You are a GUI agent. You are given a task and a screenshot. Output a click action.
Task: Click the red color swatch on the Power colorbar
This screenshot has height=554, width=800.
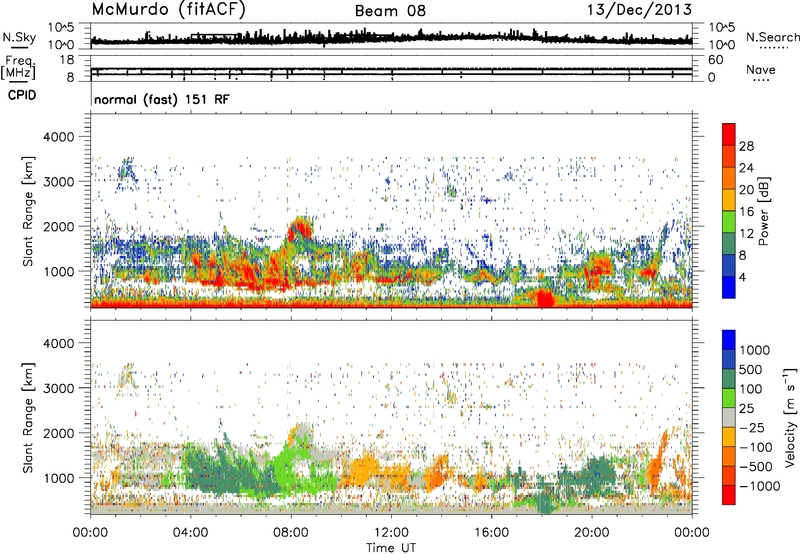coord(729,135)
